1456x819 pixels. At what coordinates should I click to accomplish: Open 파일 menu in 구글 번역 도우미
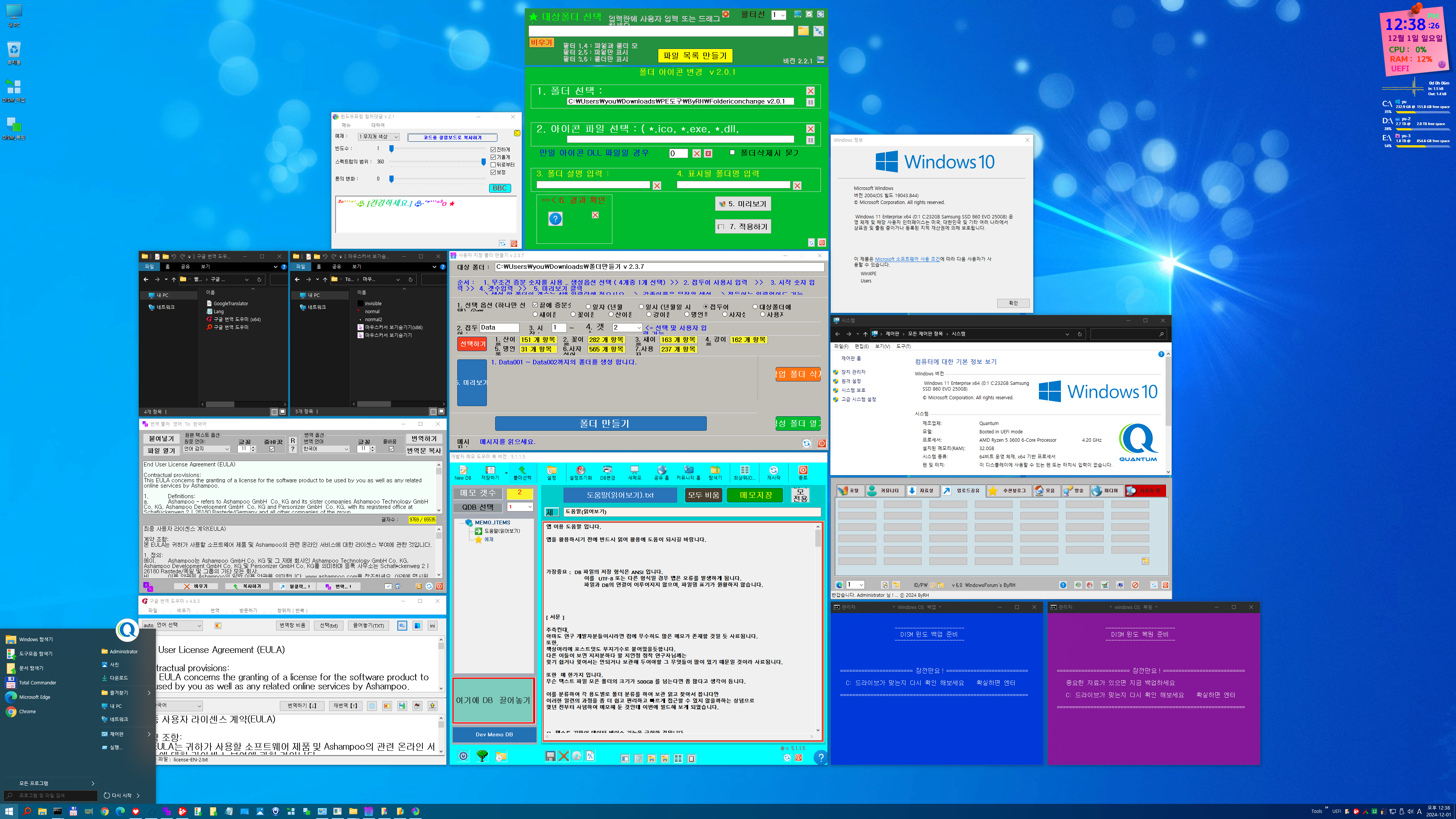point(152,610)
